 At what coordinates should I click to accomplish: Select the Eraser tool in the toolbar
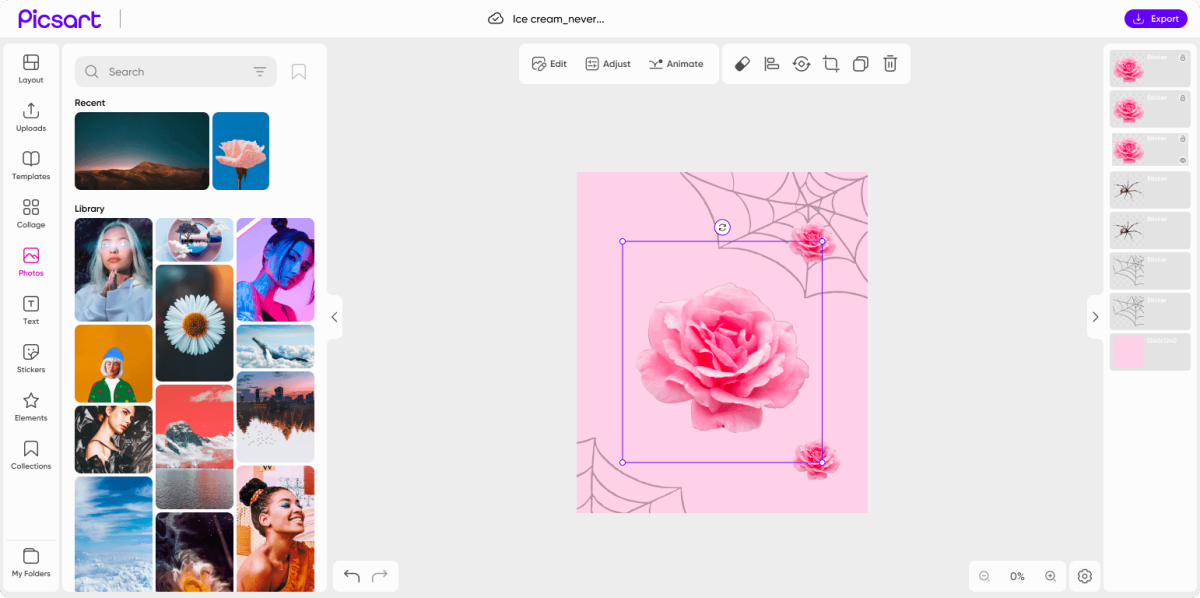point(740,63)
